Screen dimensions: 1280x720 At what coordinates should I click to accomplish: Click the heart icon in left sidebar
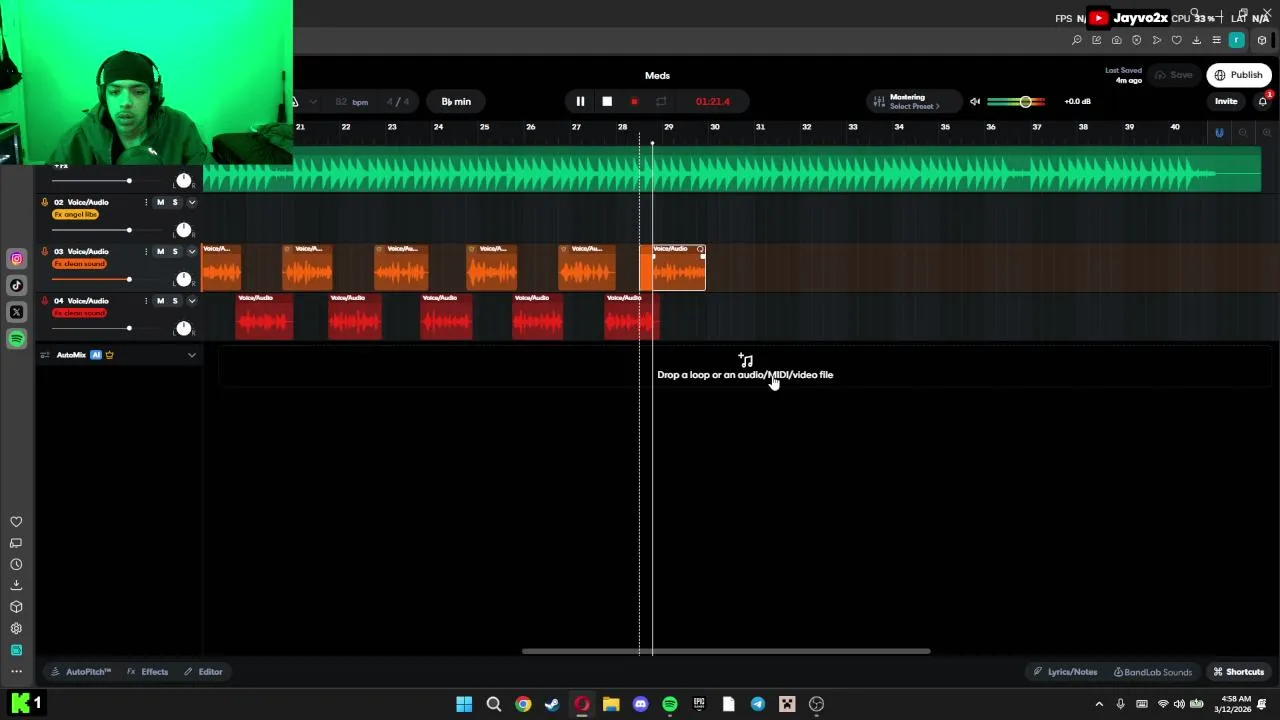tap(16, 522)
